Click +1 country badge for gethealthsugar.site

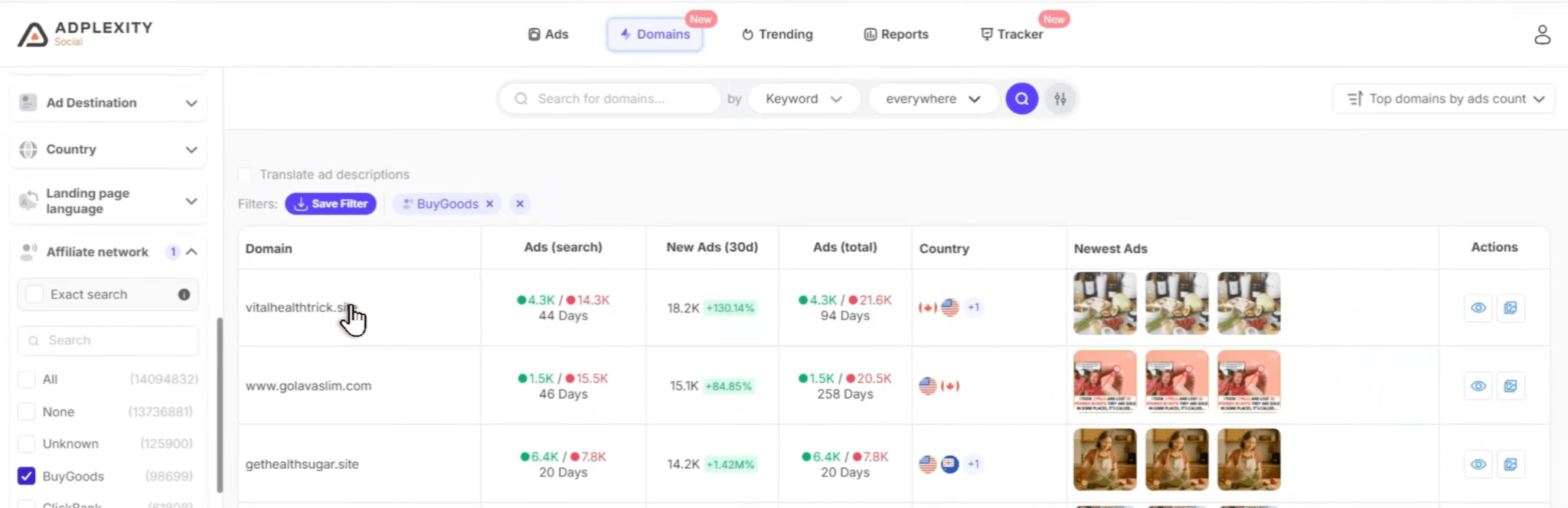pyautogui.click(x=973, y=464)
